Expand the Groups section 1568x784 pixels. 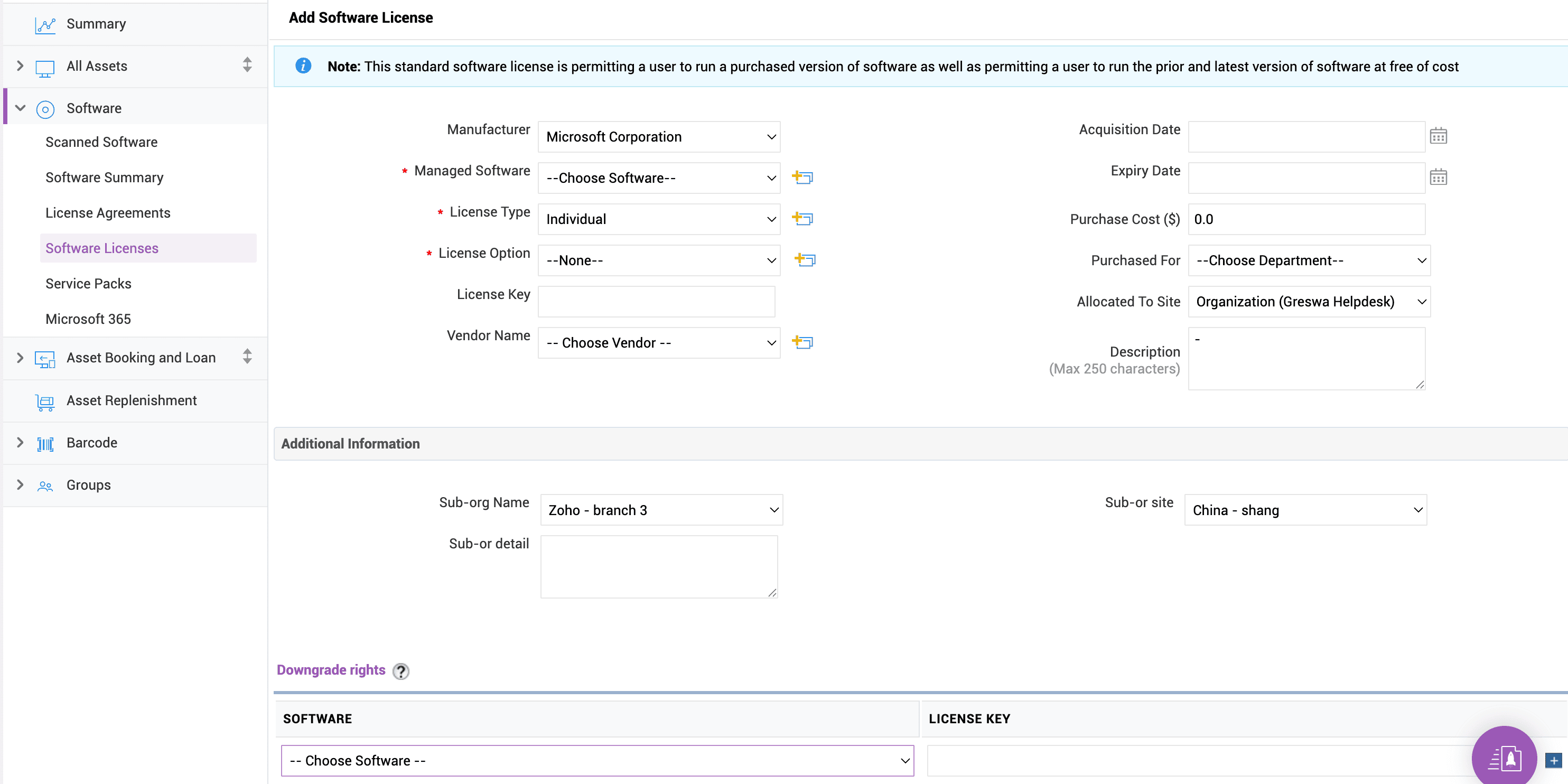coord(20,484)
